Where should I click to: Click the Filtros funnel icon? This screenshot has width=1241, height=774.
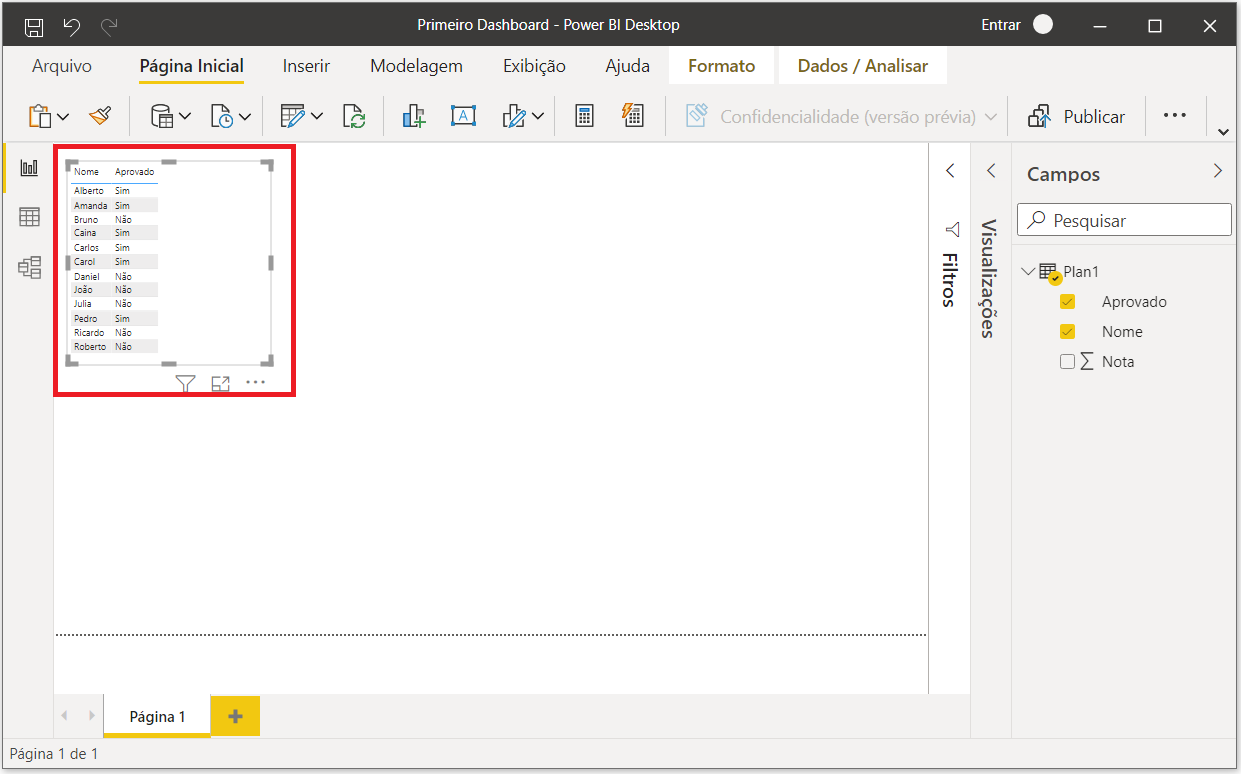(x=952, y=230)
